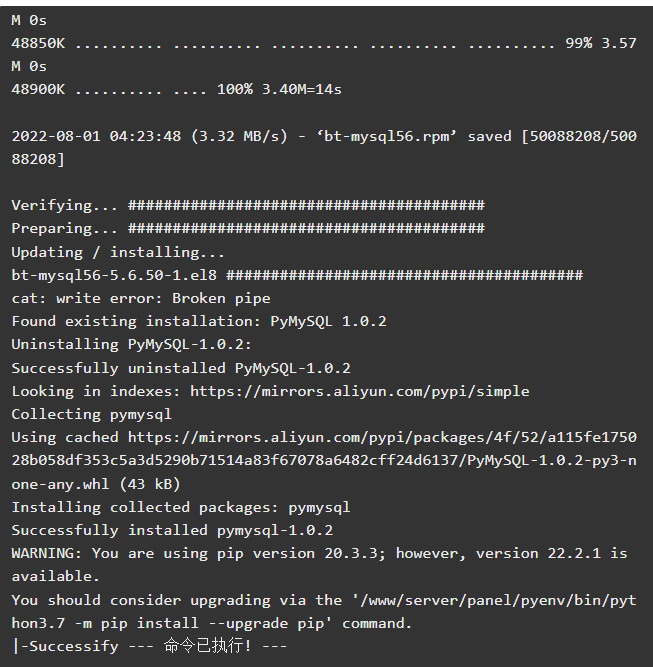The width and height of the screenshot is (653, 667).
Task: Click the bt-mysql56-5.6.50-1.el8 package line
Action: coord(297,275)
